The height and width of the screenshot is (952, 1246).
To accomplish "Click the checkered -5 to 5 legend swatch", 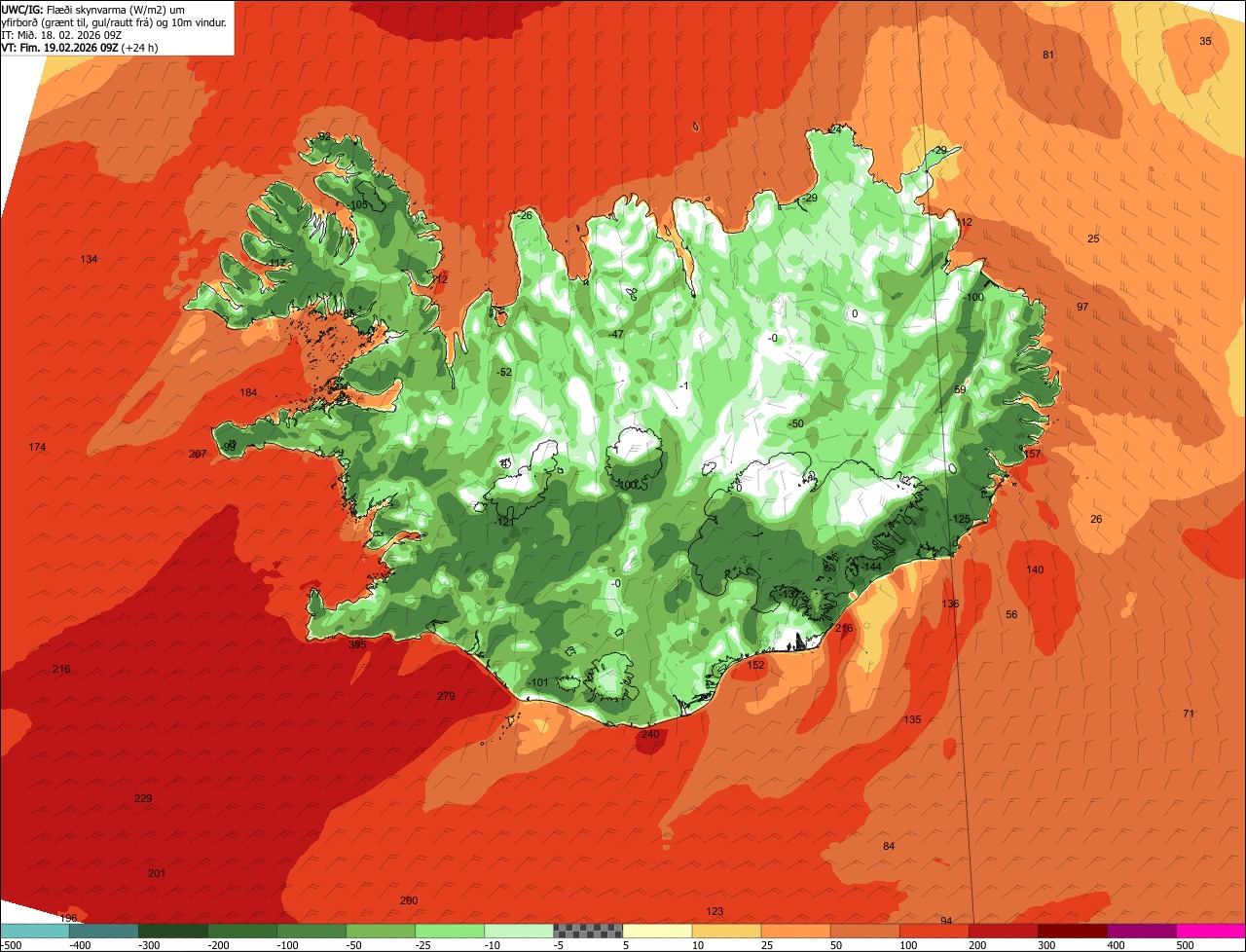I will click(588, 931).
